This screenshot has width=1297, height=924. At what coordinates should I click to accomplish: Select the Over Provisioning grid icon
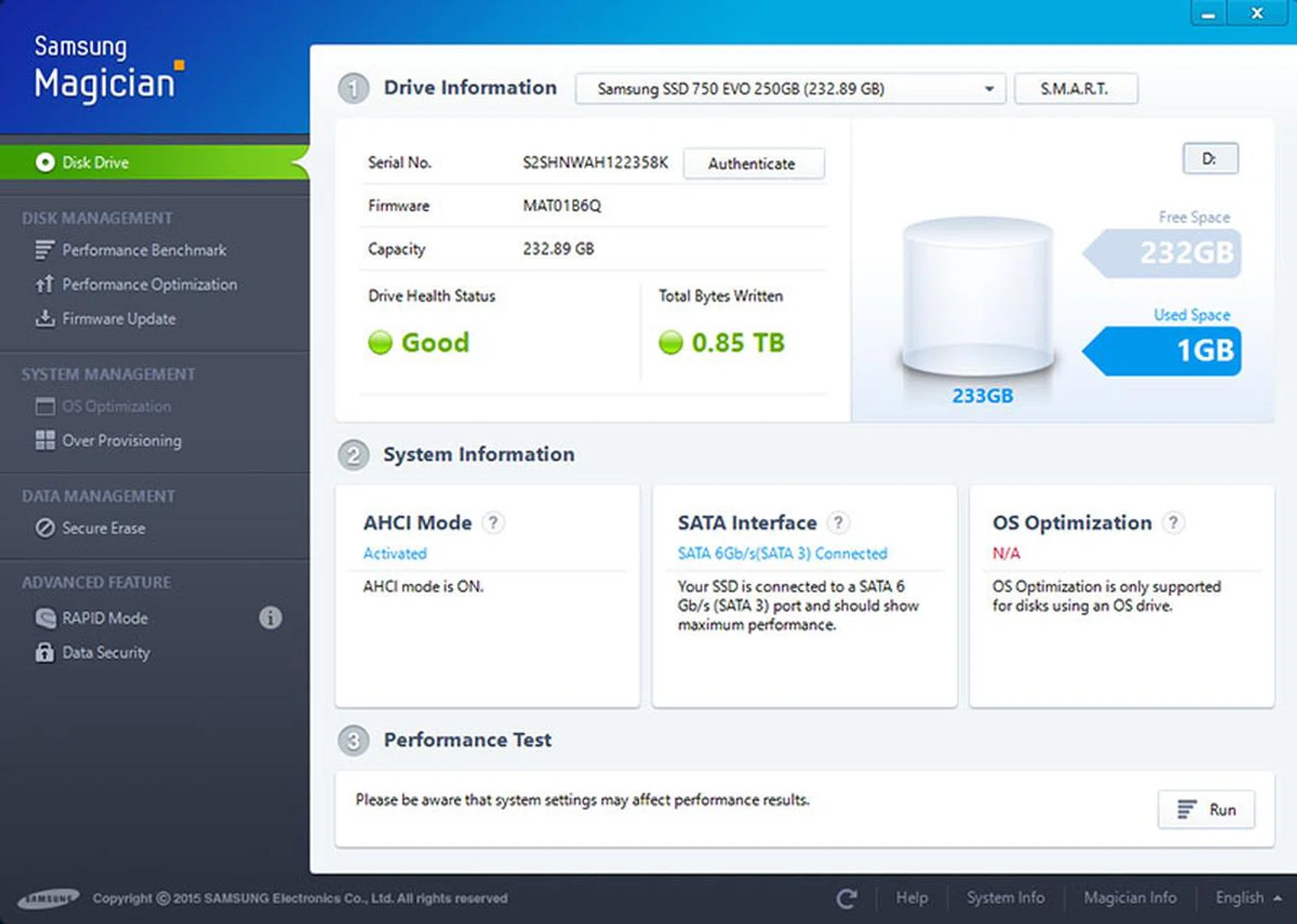[45, 440]
